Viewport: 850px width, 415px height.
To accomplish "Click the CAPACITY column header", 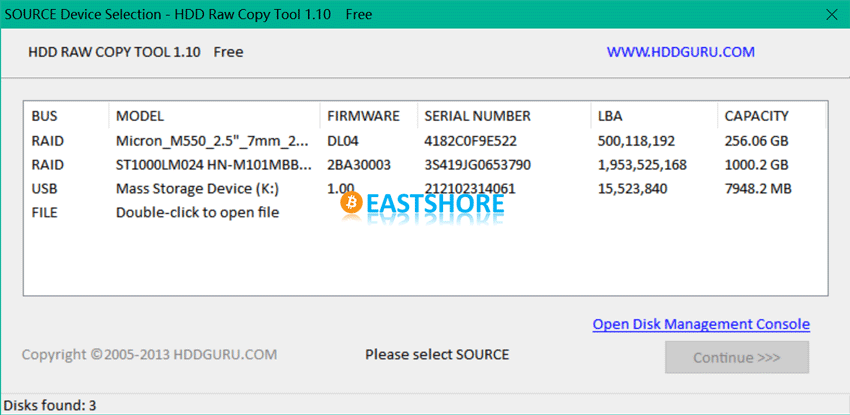I will tap(771, 116).
